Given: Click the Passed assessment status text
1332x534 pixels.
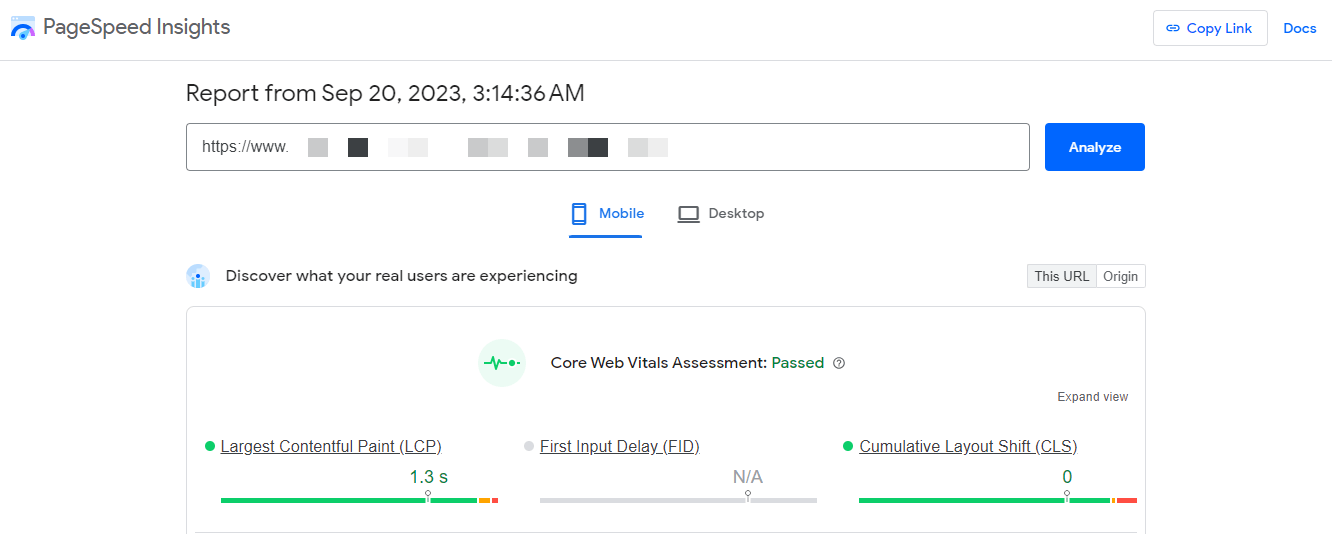Looking at the screenshot, I should [798, 363].
